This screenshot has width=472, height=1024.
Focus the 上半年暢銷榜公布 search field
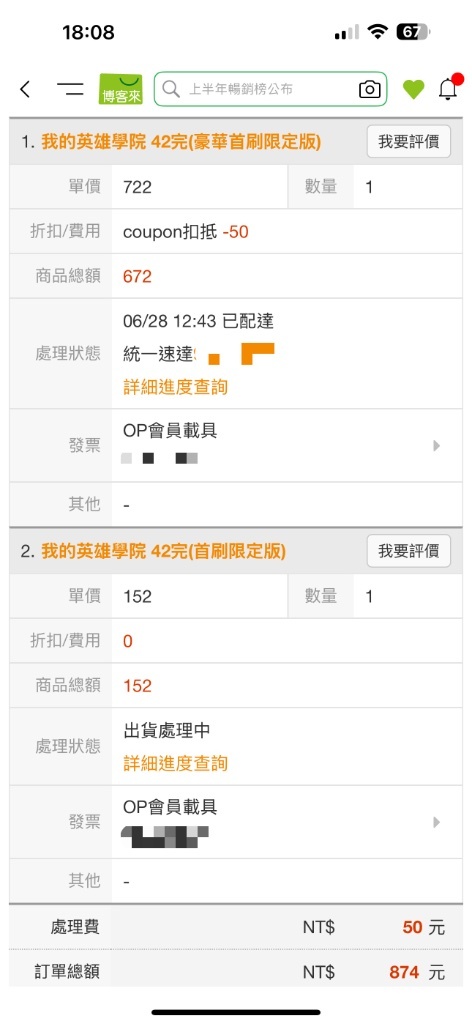[x=270, y=89]
